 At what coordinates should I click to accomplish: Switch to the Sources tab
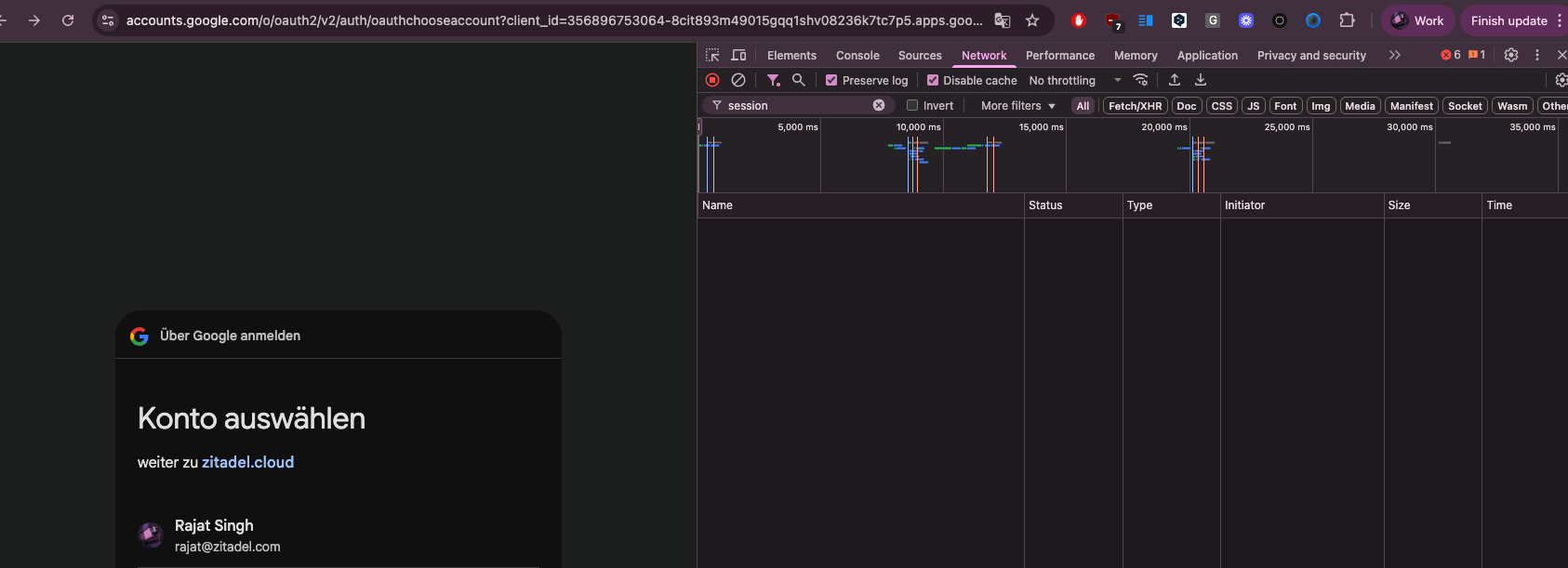point(920,56)
